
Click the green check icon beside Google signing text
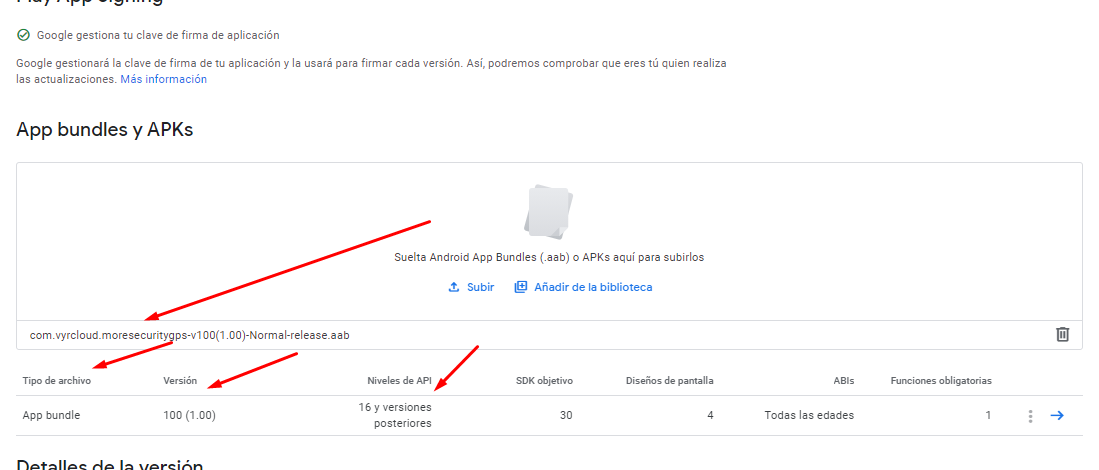tap(23, 35)
